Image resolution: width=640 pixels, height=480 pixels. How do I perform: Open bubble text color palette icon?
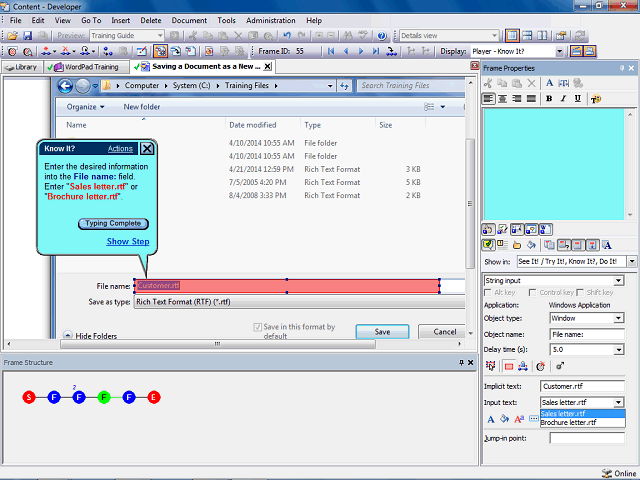coord(596,99)
